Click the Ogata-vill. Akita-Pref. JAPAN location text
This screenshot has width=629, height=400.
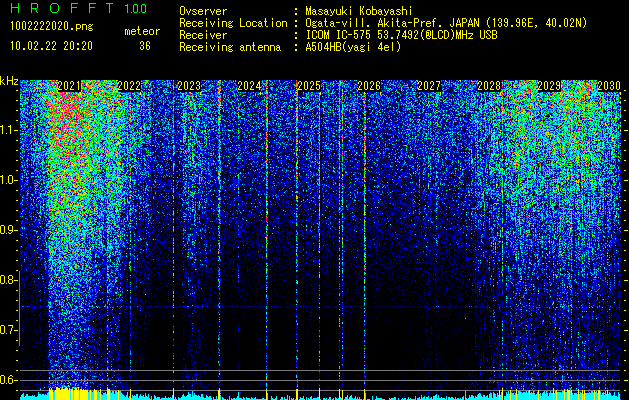click(446, 23)
